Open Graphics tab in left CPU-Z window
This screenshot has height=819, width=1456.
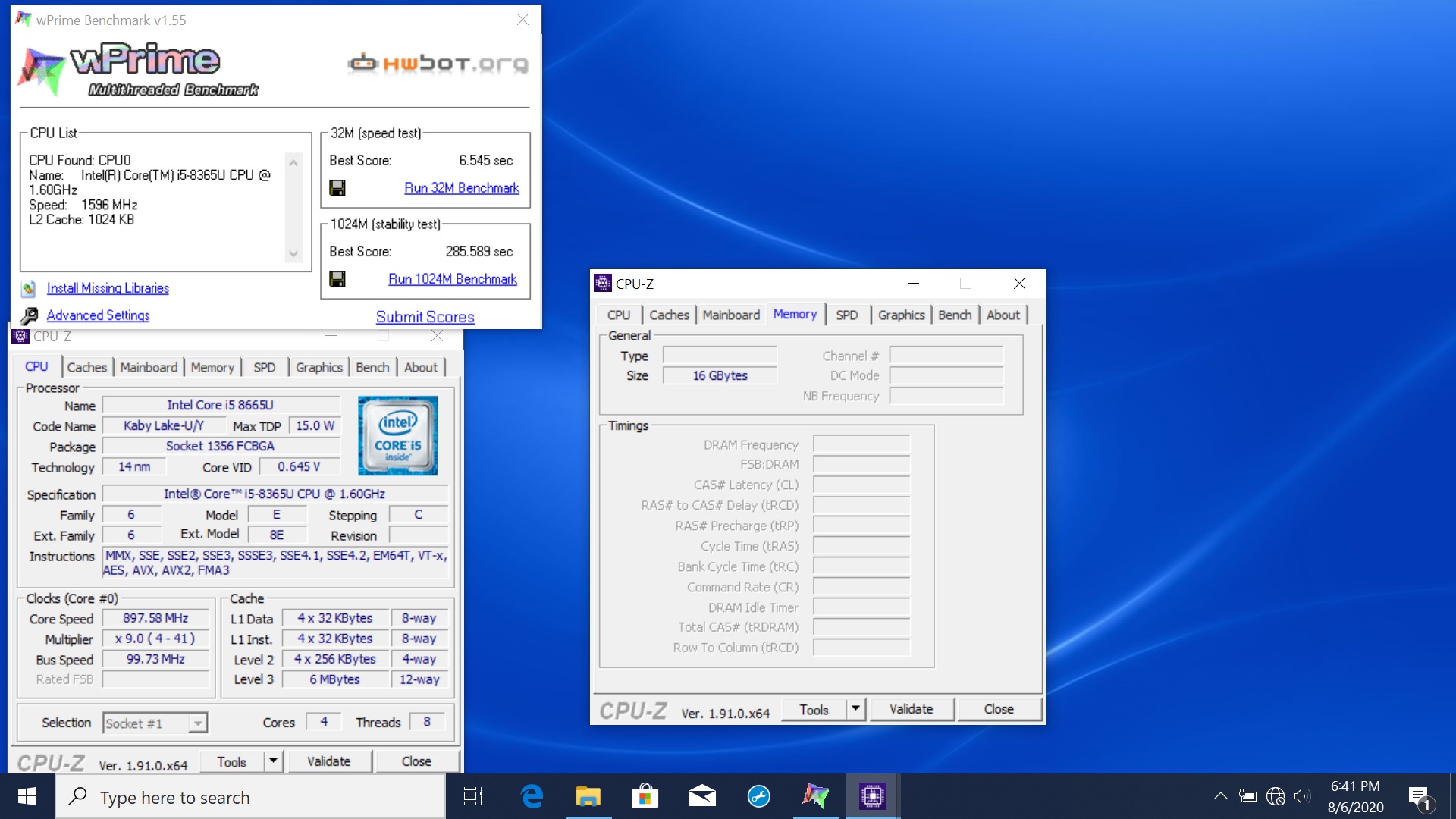coord(319,367)
